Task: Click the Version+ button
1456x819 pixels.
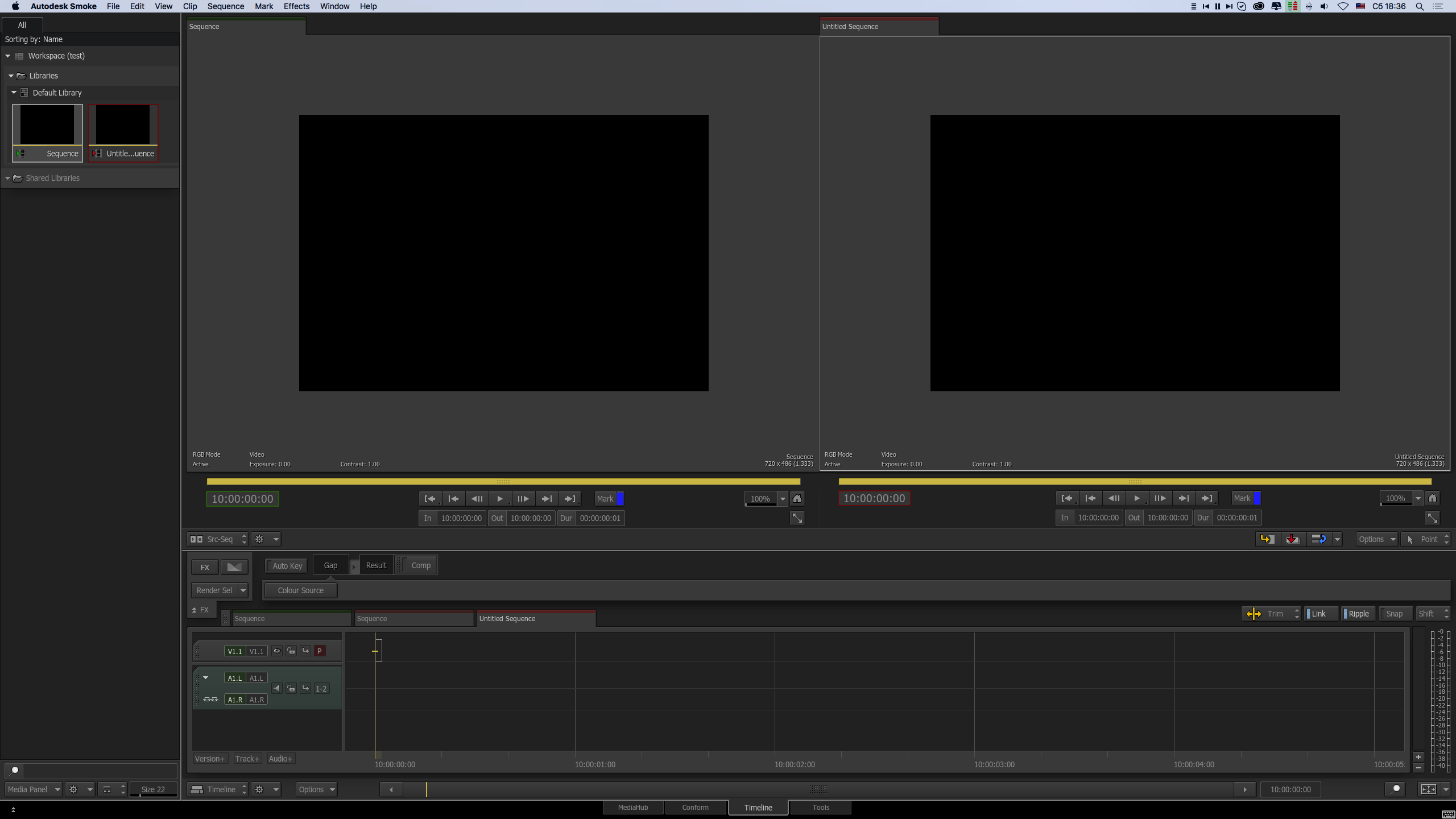Action: (209, 759)
